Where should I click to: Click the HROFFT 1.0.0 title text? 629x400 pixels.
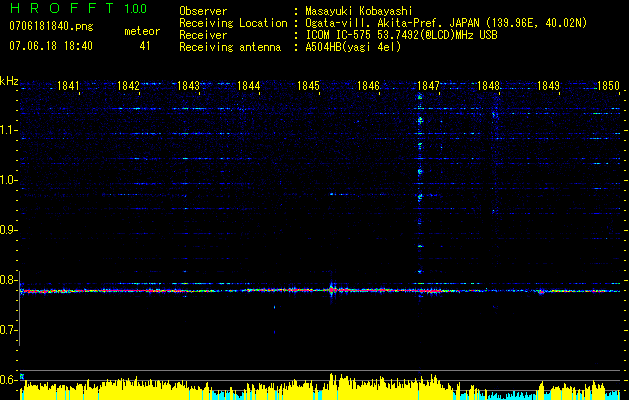[x=78, y=8]
